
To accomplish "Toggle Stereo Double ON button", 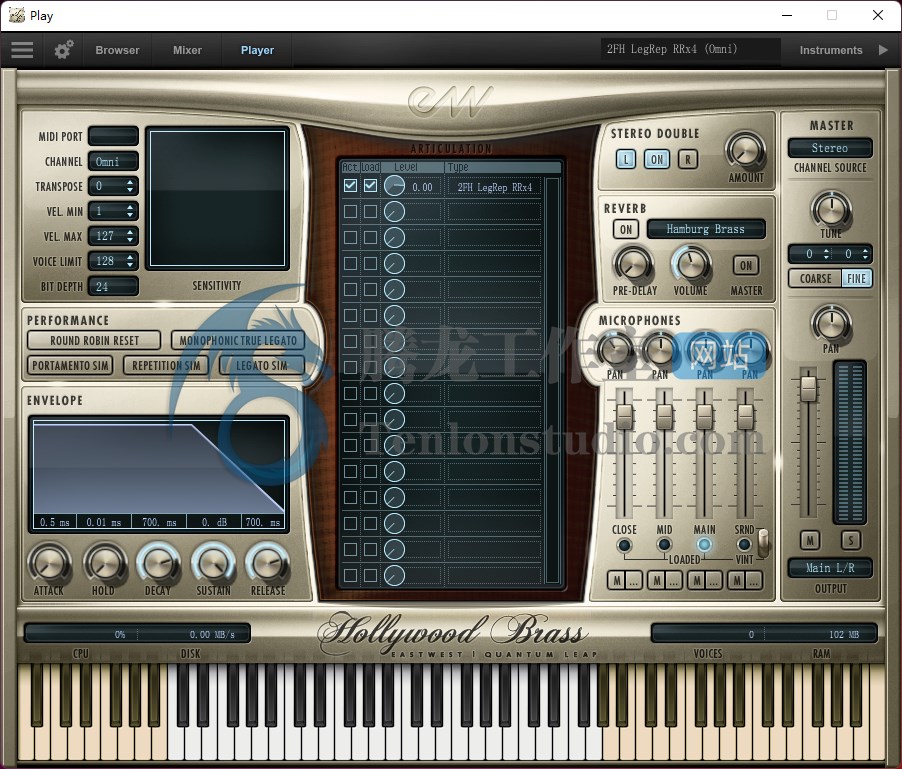I will point(657,159).
